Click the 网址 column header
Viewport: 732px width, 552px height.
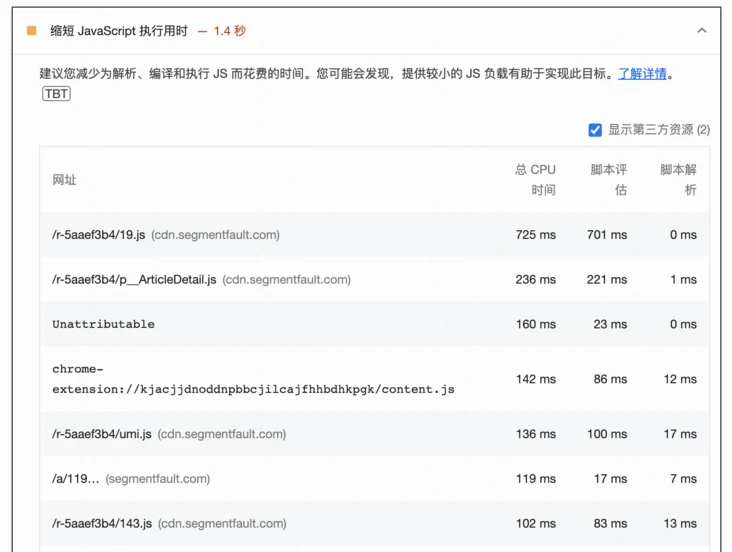64,180
